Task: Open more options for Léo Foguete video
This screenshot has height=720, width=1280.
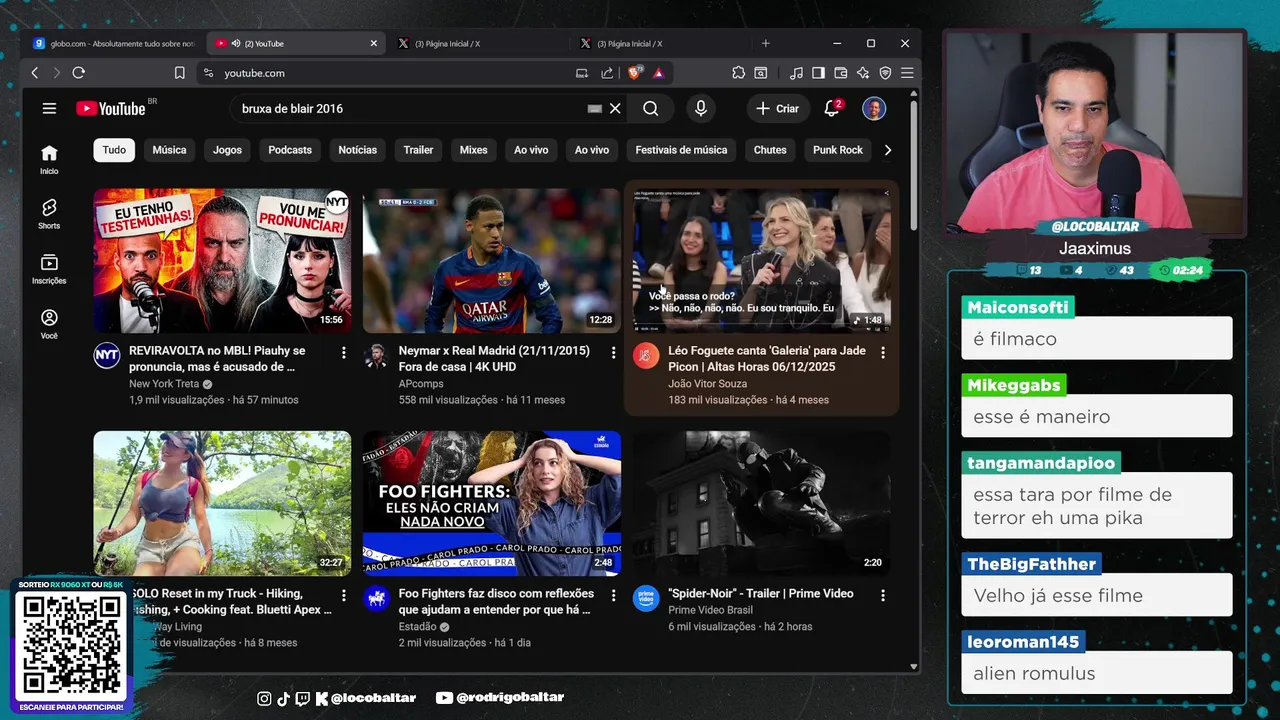Action: click(x=882, y=353)
